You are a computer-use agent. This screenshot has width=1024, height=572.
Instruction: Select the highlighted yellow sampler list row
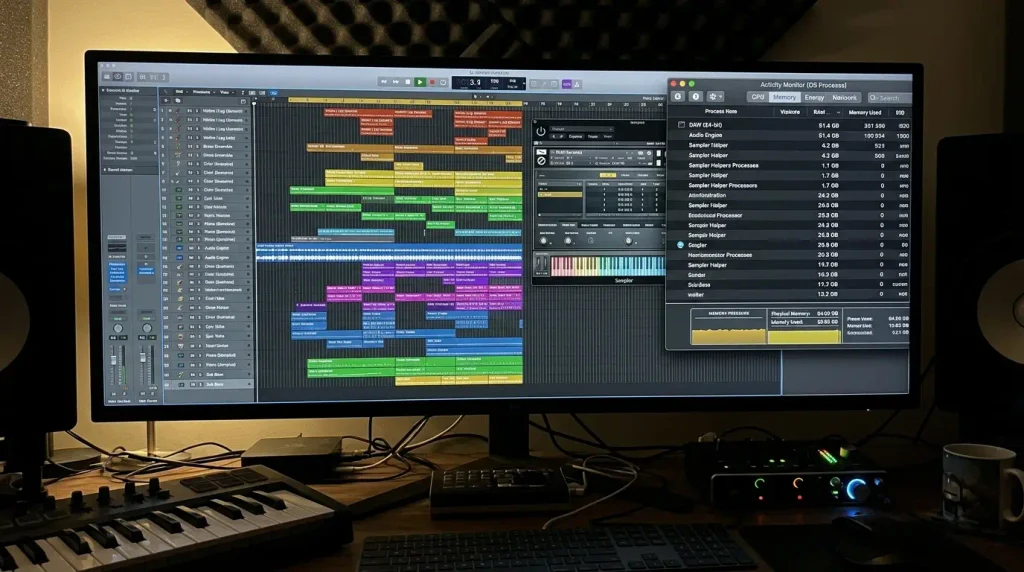point(559,195)
